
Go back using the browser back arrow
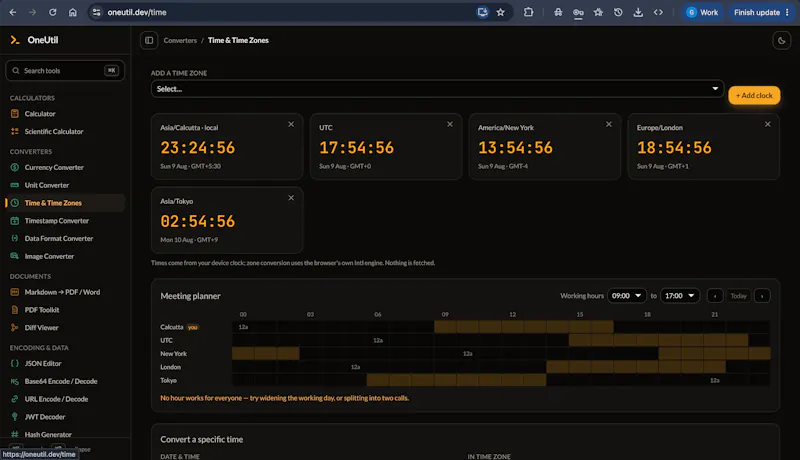[x=13, y=12]
